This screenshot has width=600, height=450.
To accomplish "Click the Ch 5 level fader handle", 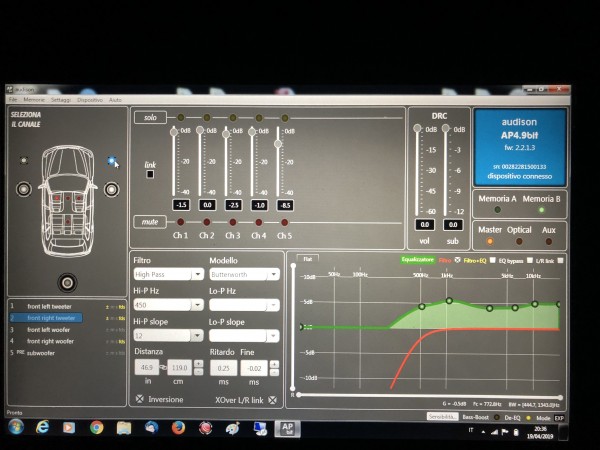I will click(x=278, y=144).
